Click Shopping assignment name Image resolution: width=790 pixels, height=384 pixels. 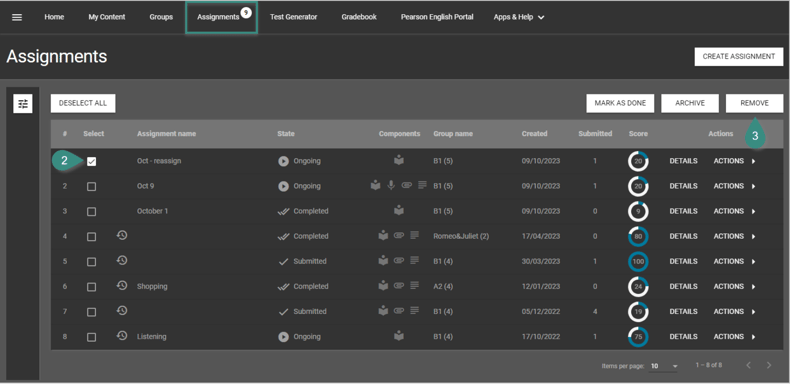pos(152,286)
